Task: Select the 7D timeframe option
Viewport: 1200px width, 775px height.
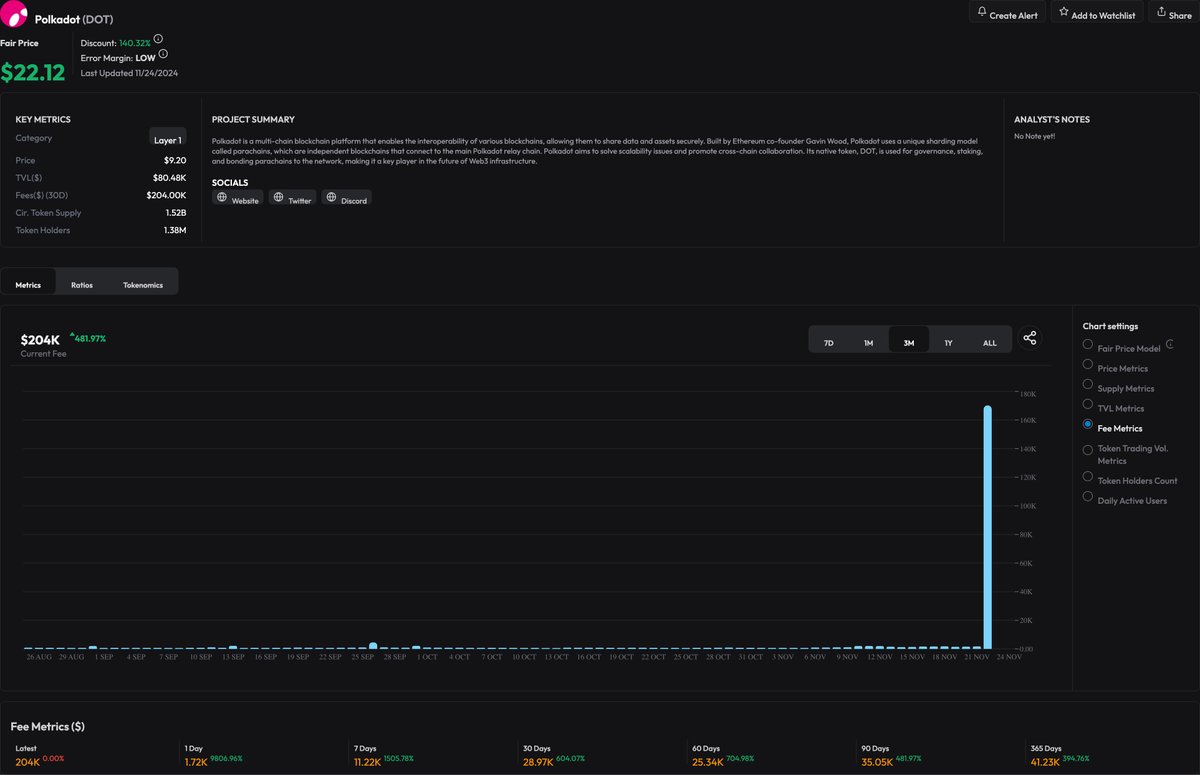Action: click(828, 341)
